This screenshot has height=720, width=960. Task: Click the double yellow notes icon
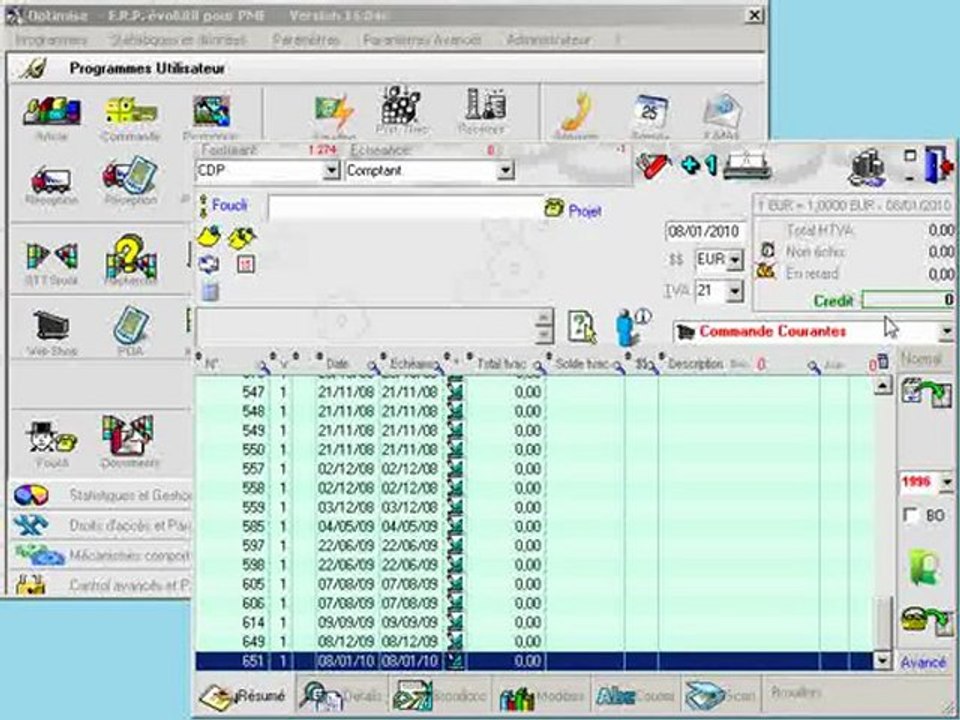coord(242,238)
